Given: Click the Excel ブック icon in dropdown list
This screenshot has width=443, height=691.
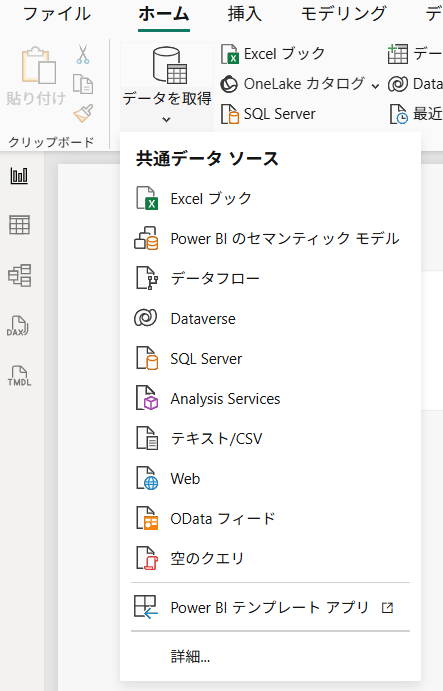Looking at the screenshot, I should pyautogui.click(x=146, y=198).
